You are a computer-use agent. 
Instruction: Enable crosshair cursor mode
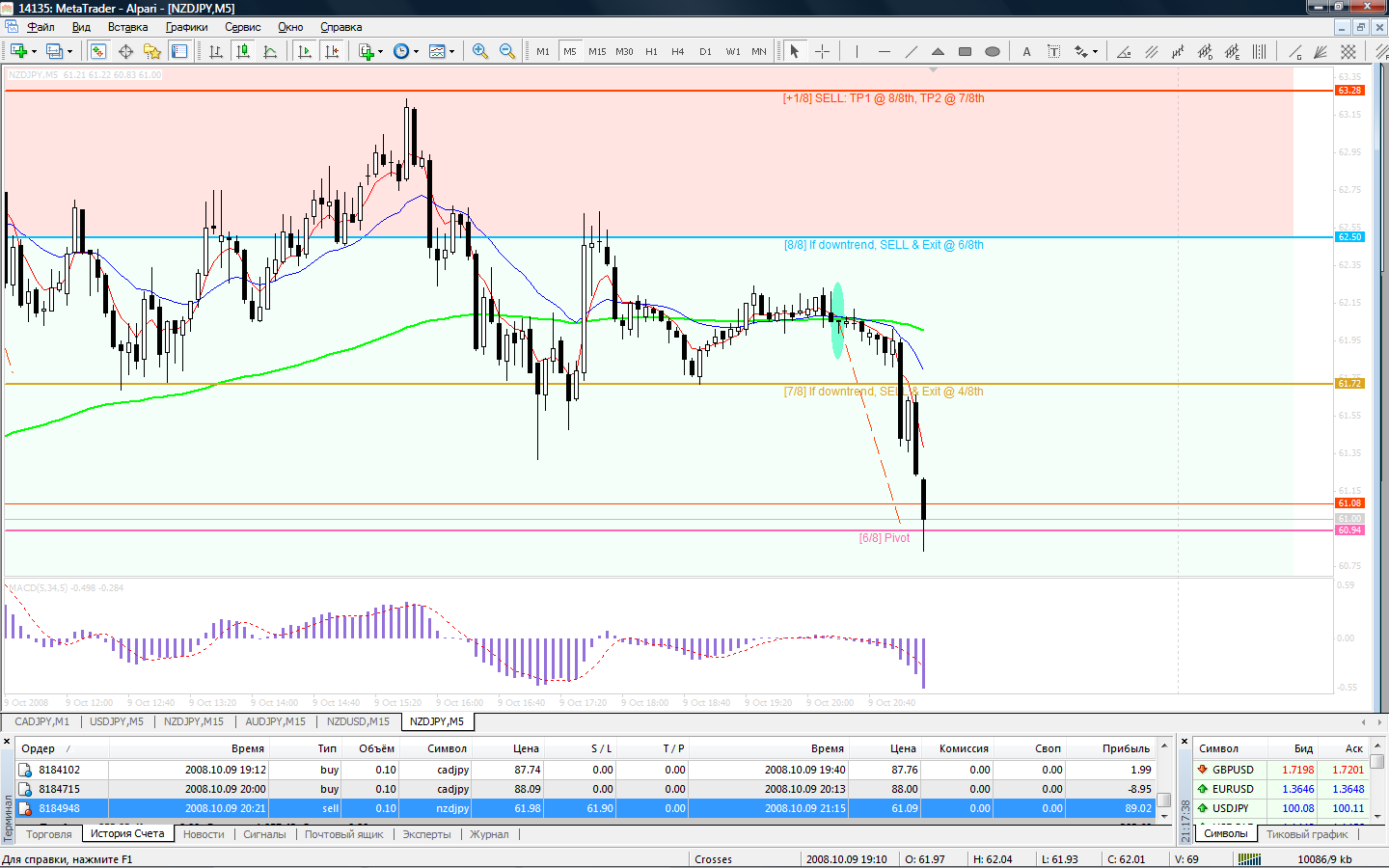tap(822, 51)
